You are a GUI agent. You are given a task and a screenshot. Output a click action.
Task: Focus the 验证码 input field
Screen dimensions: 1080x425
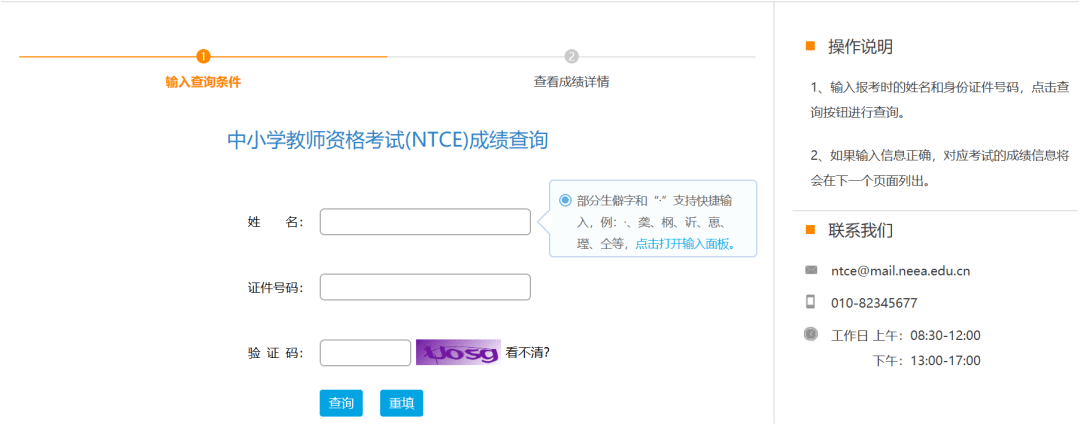click(365, 353)
